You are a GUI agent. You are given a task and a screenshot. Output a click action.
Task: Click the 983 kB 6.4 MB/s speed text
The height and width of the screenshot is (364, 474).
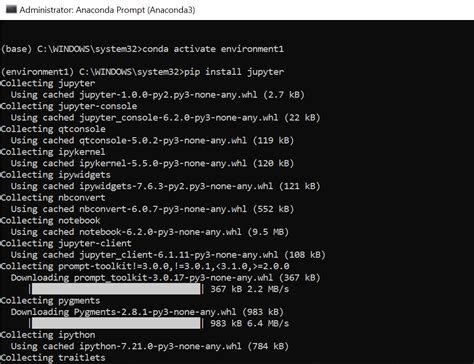249,323
